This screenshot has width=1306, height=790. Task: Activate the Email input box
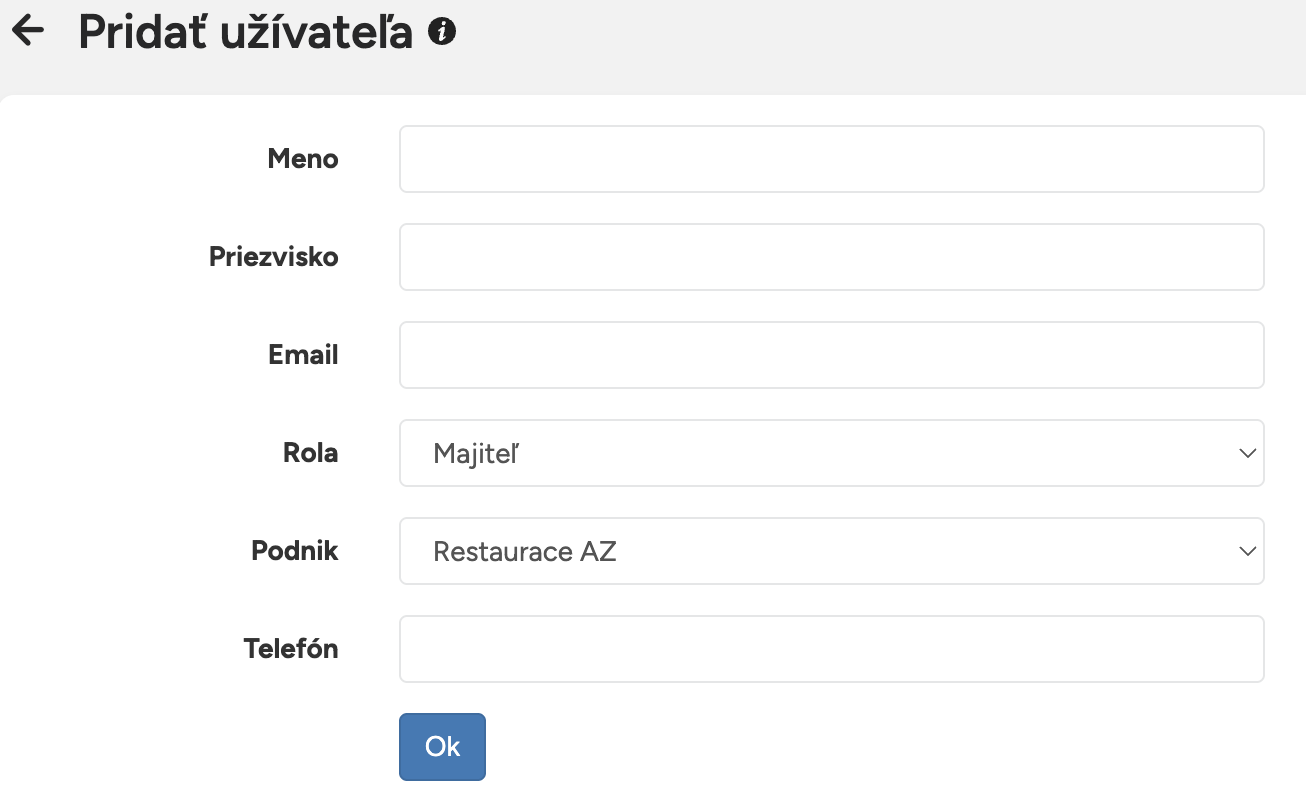(832, 355)
